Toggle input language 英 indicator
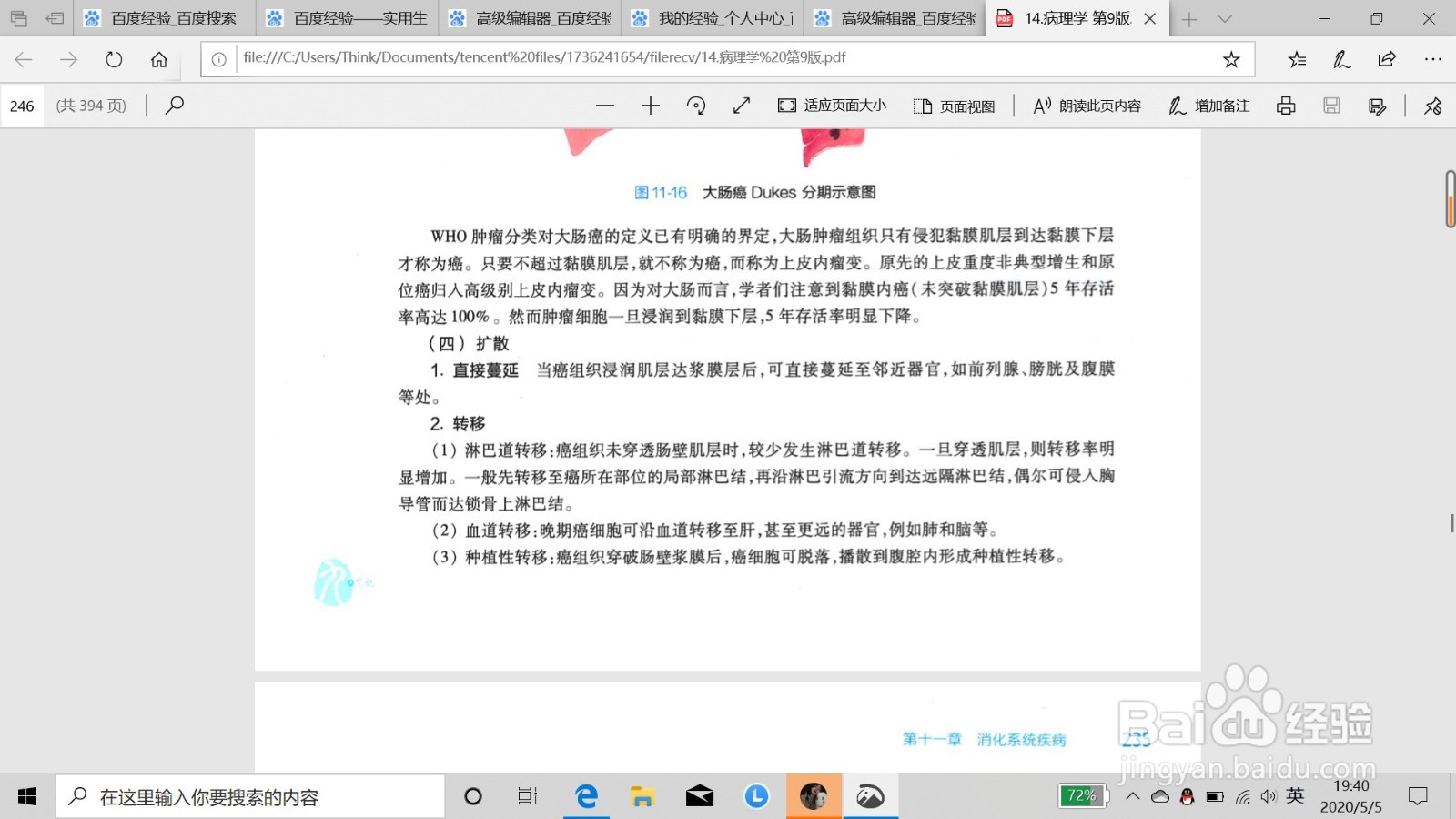Image resolution: width=1456 pixels, height=819 pixels. [x=1295, y=795]
